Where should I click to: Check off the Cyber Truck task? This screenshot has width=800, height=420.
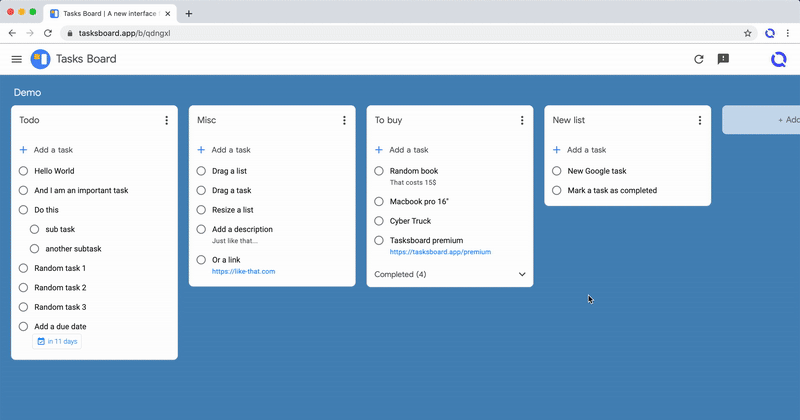pyautogui.click(x=379, y=220)
